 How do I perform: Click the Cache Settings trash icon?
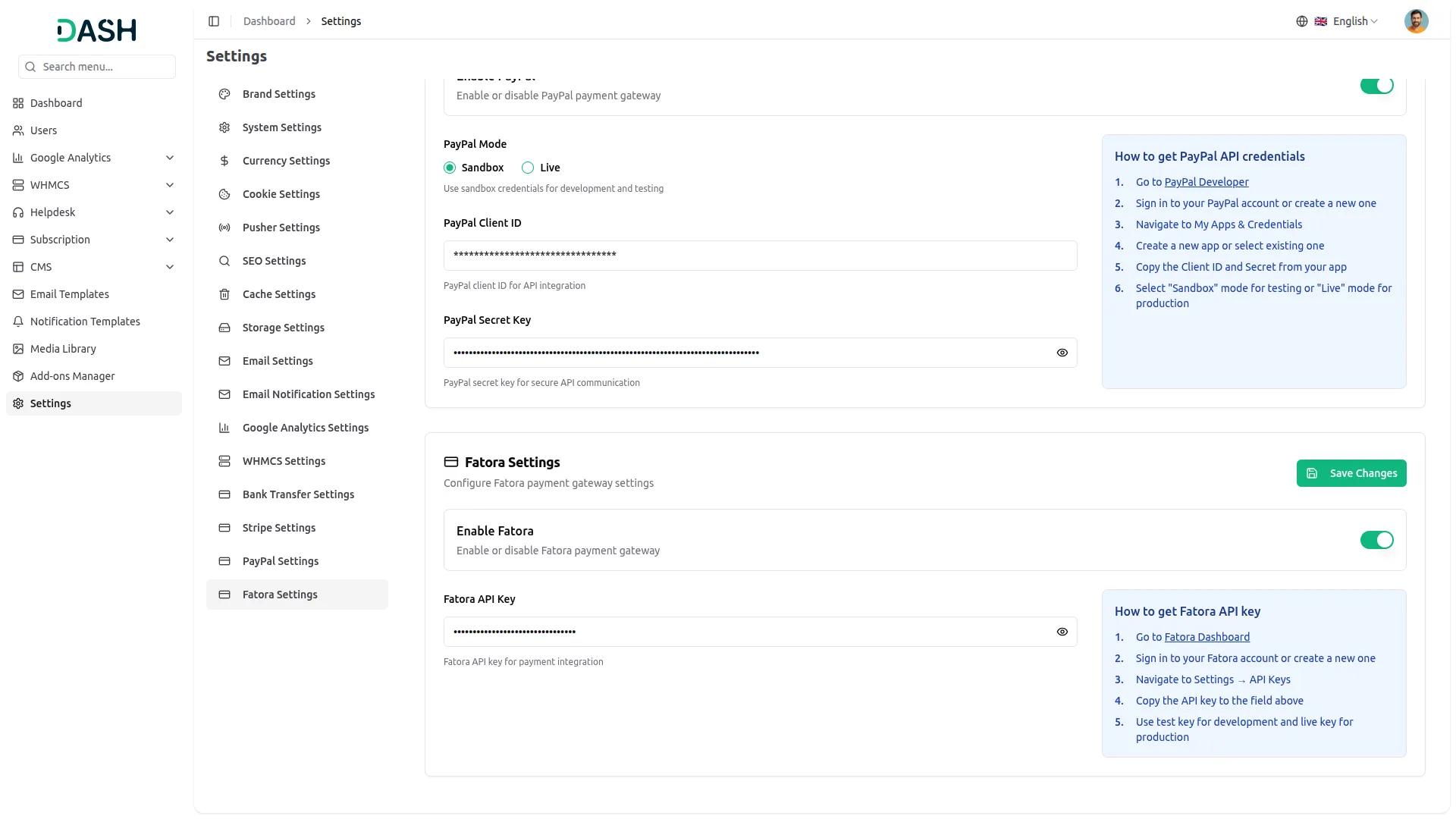224,294
